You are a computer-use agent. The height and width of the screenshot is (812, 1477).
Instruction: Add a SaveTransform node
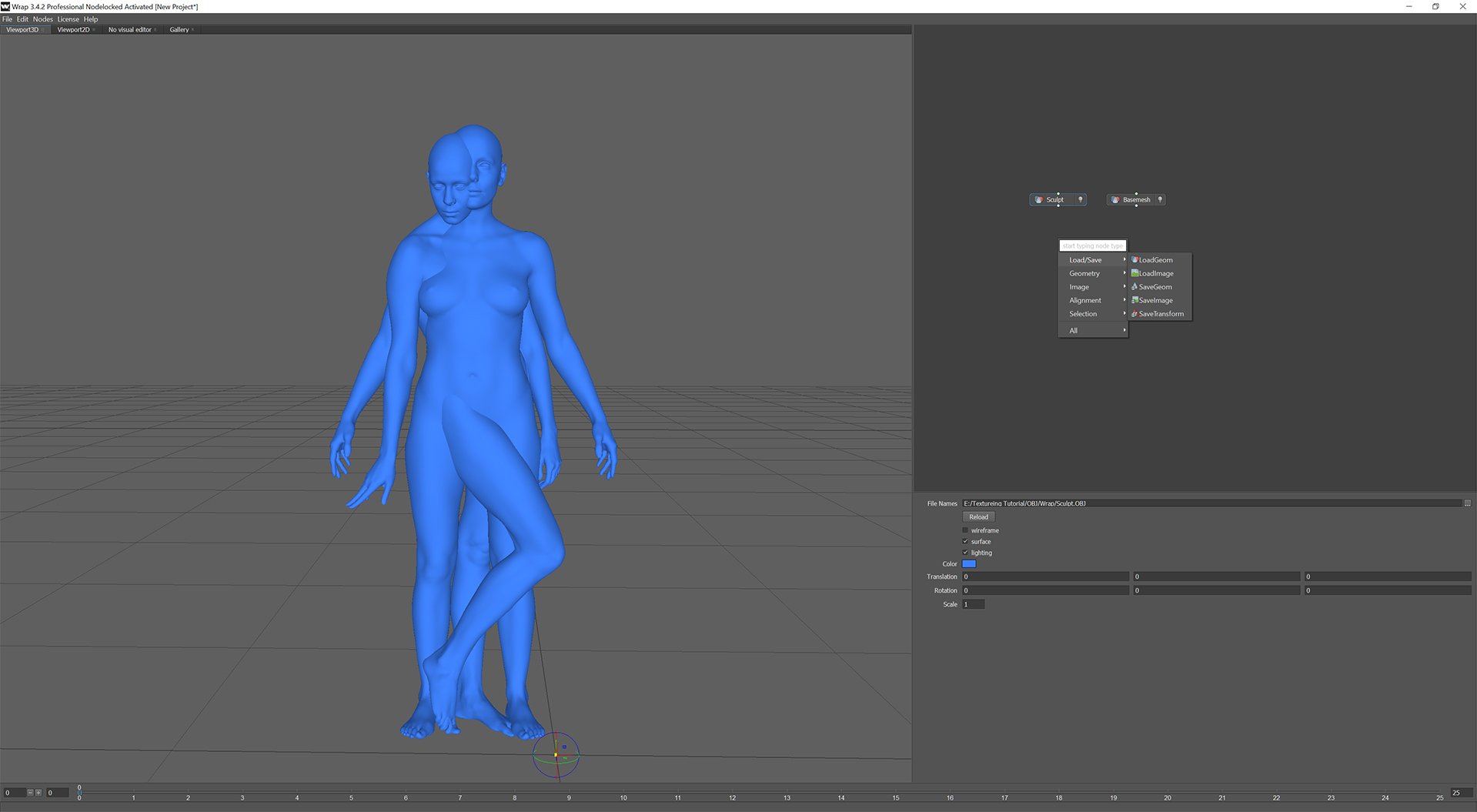tap(1161, 314)
